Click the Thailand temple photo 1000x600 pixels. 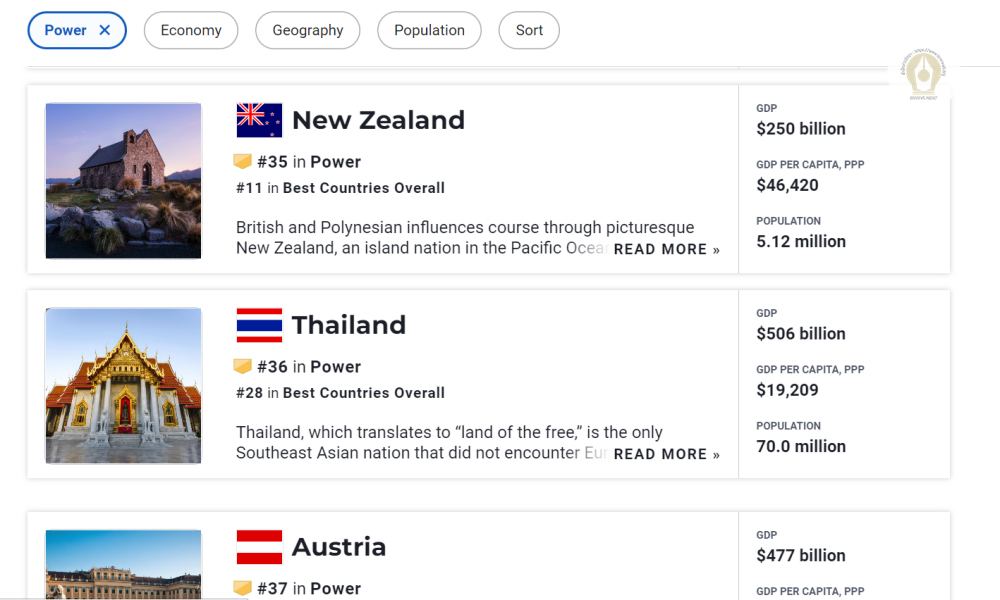(123, 385)
